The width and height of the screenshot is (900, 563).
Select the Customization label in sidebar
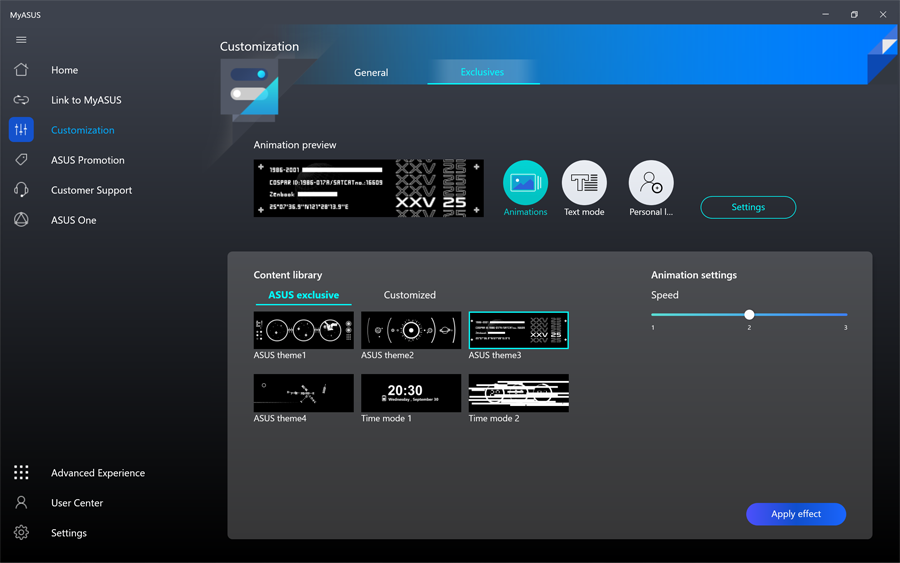[83, 130]
